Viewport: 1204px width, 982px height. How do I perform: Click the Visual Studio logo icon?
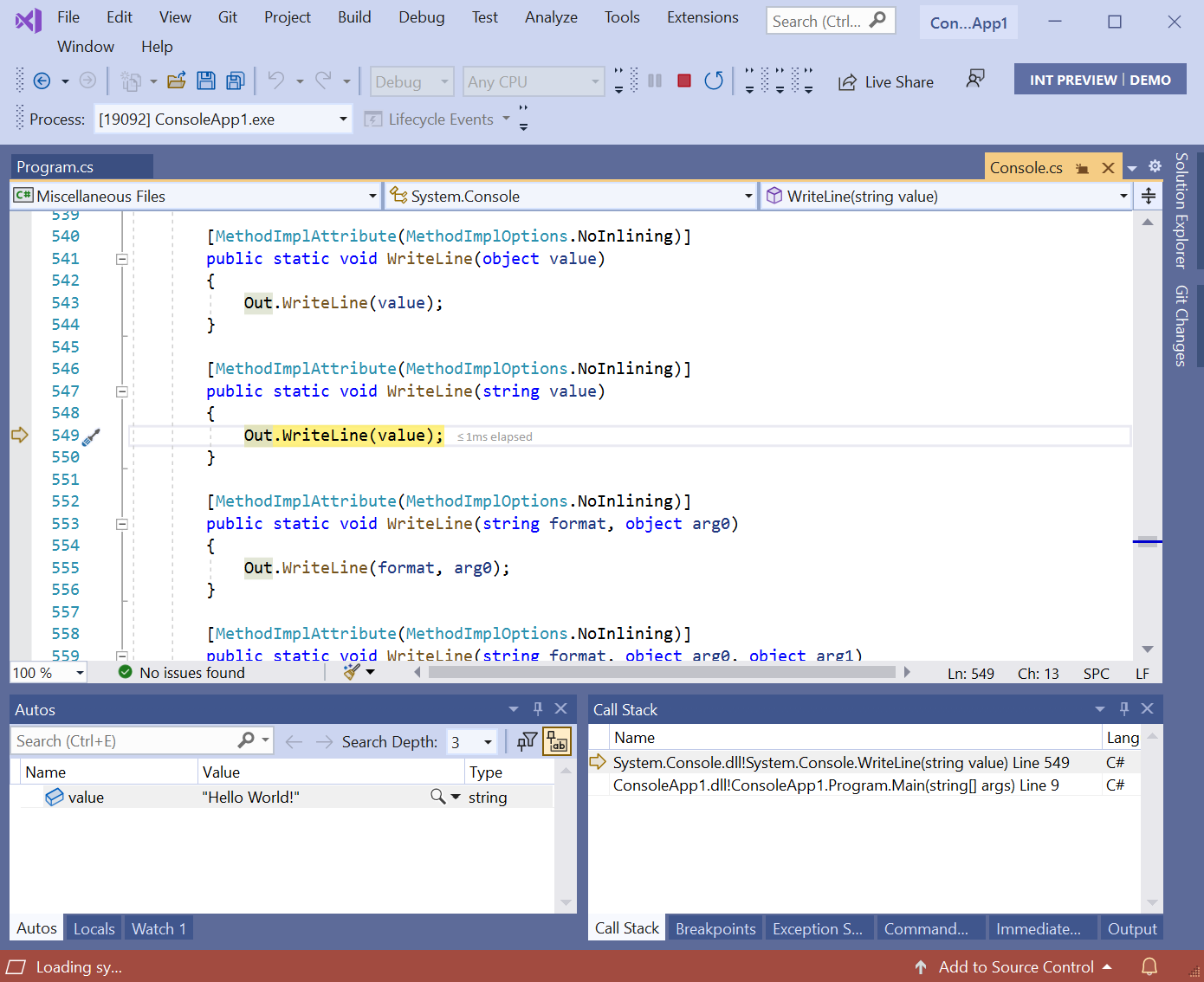[x=28, y=19]
